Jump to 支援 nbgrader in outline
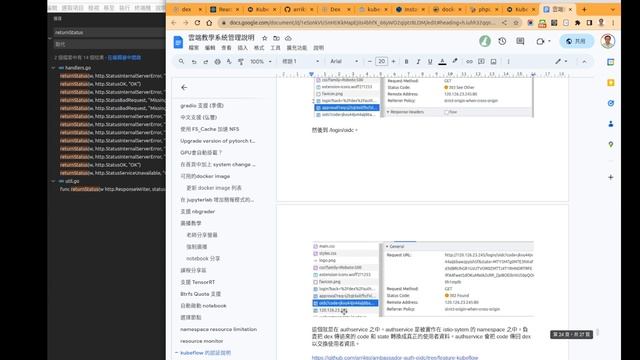The image size is (640, 360). 198,211
